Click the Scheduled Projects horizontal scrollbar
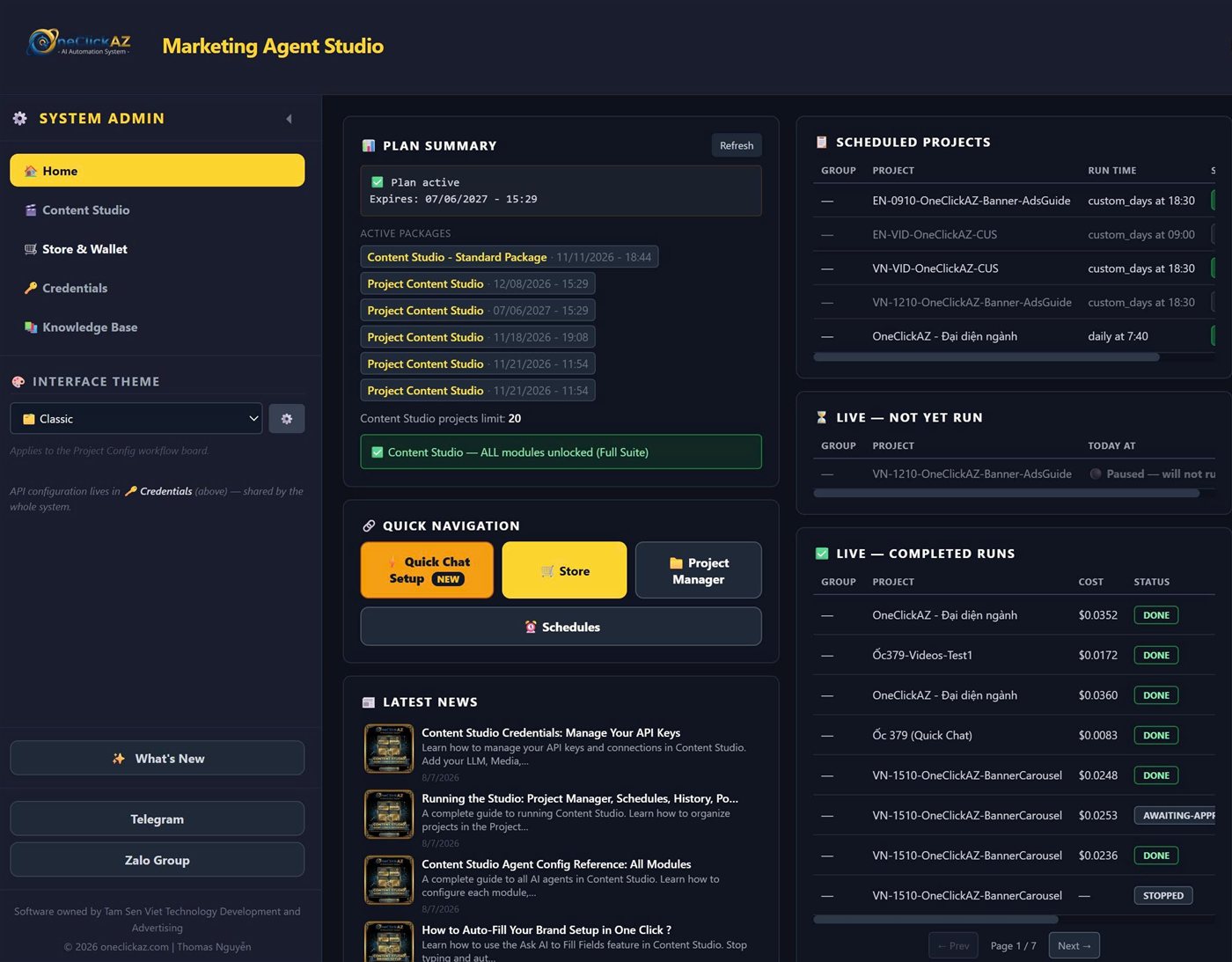1232x962 pixels. point(986,357)
